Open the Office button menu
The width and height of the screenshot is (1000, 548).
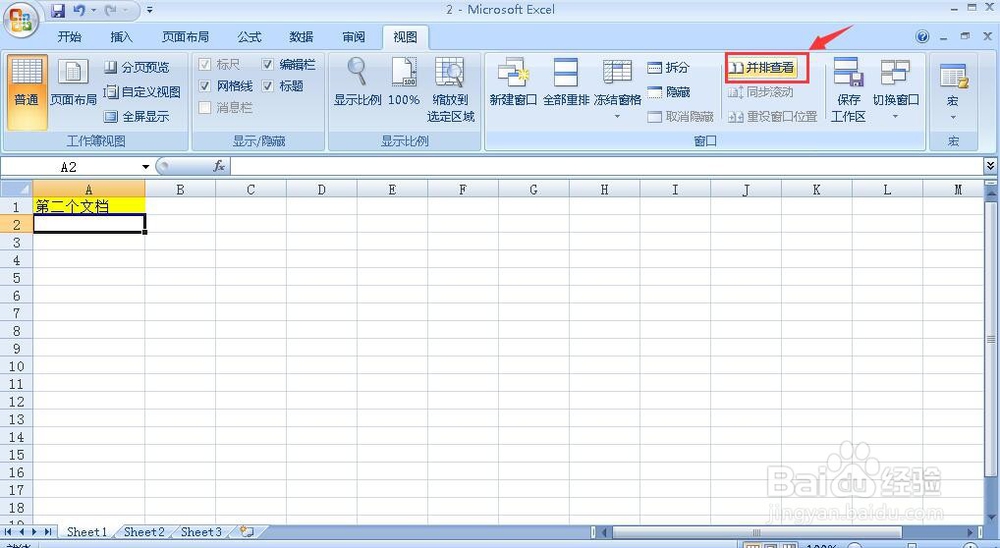[20, 19]
